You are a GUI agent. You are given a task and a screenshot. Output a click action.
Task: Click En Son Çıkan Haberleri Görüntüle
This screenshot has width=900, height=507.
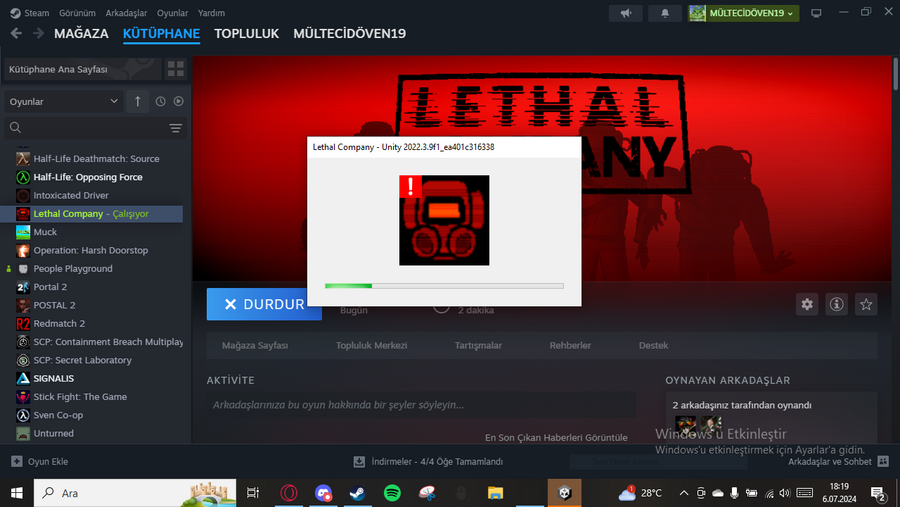[x=556, y=438]
